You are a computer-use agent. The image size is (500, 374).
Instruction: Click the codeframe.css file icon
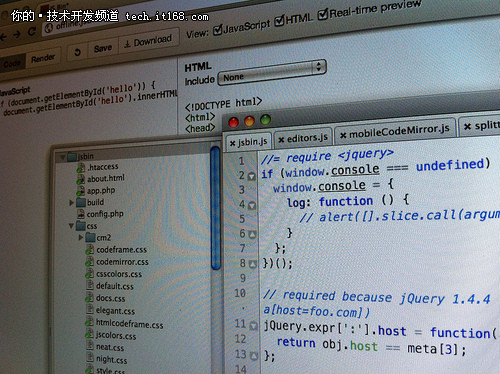coord(89,250)
